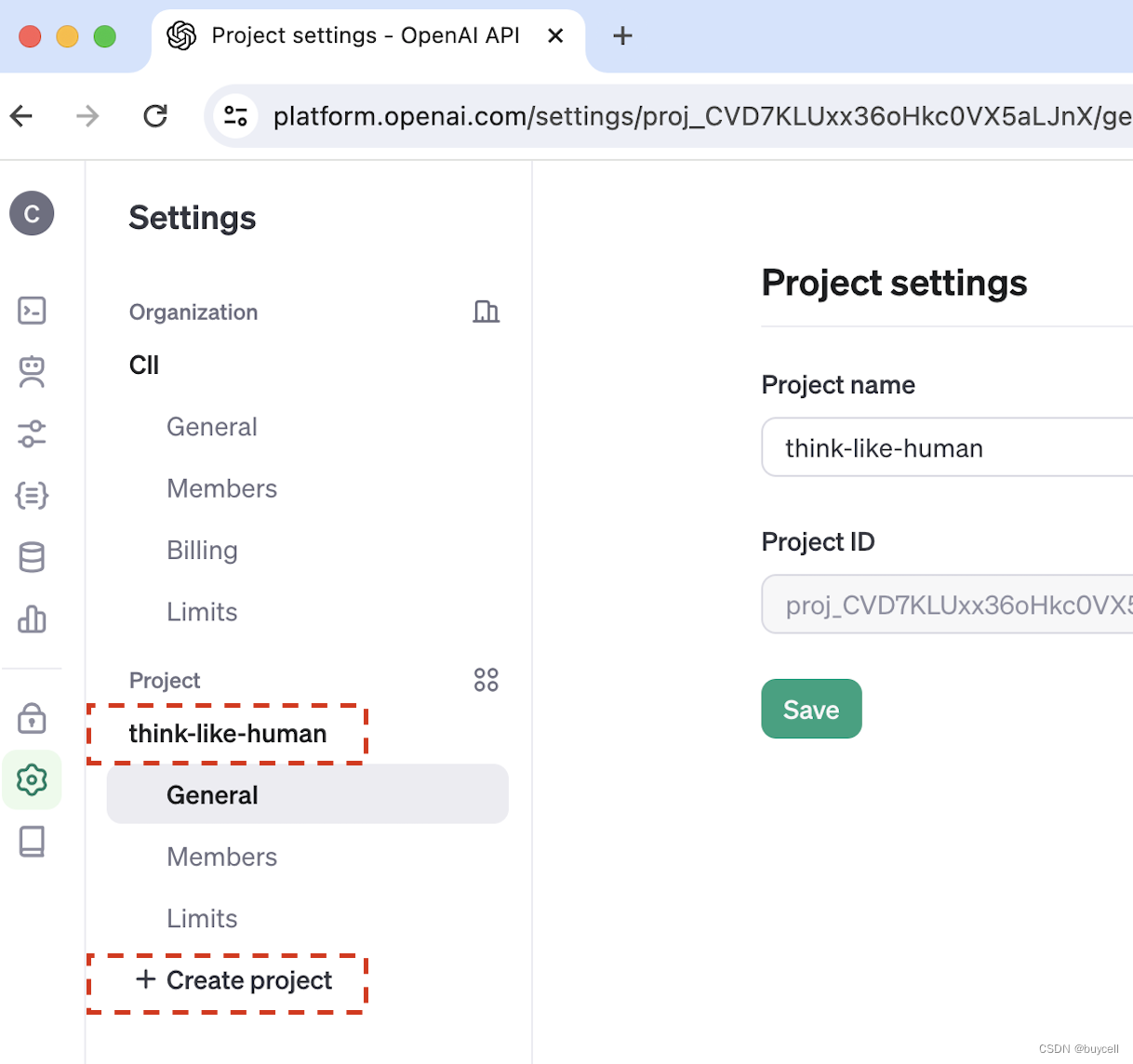Select the Settings gear icon
The image size is (1133, 1064).
32,780
